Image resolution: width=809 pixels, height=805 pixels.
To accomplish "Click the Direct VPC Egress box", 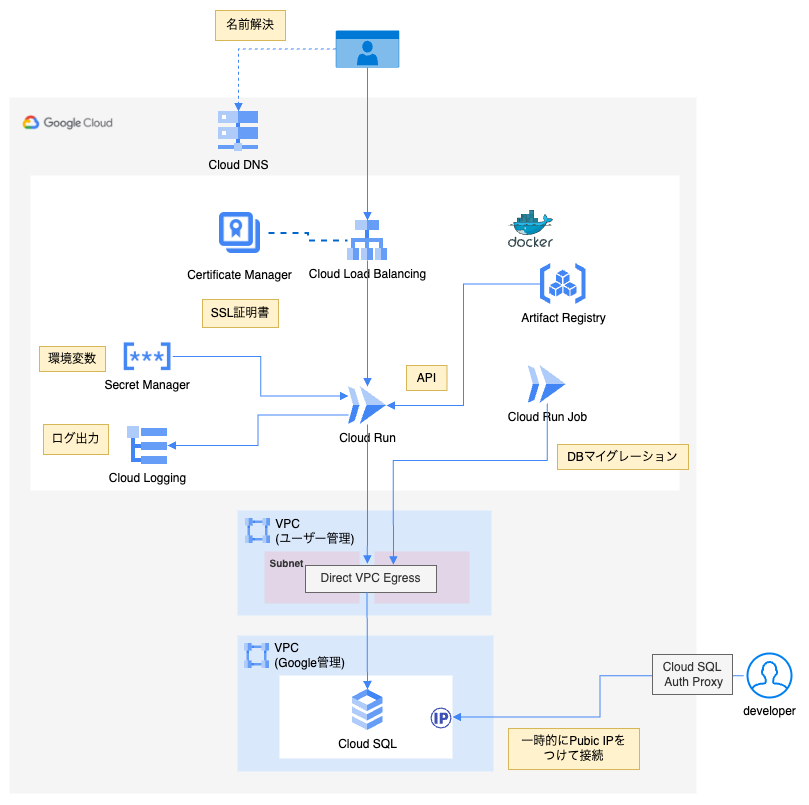I will click(370, 578).
